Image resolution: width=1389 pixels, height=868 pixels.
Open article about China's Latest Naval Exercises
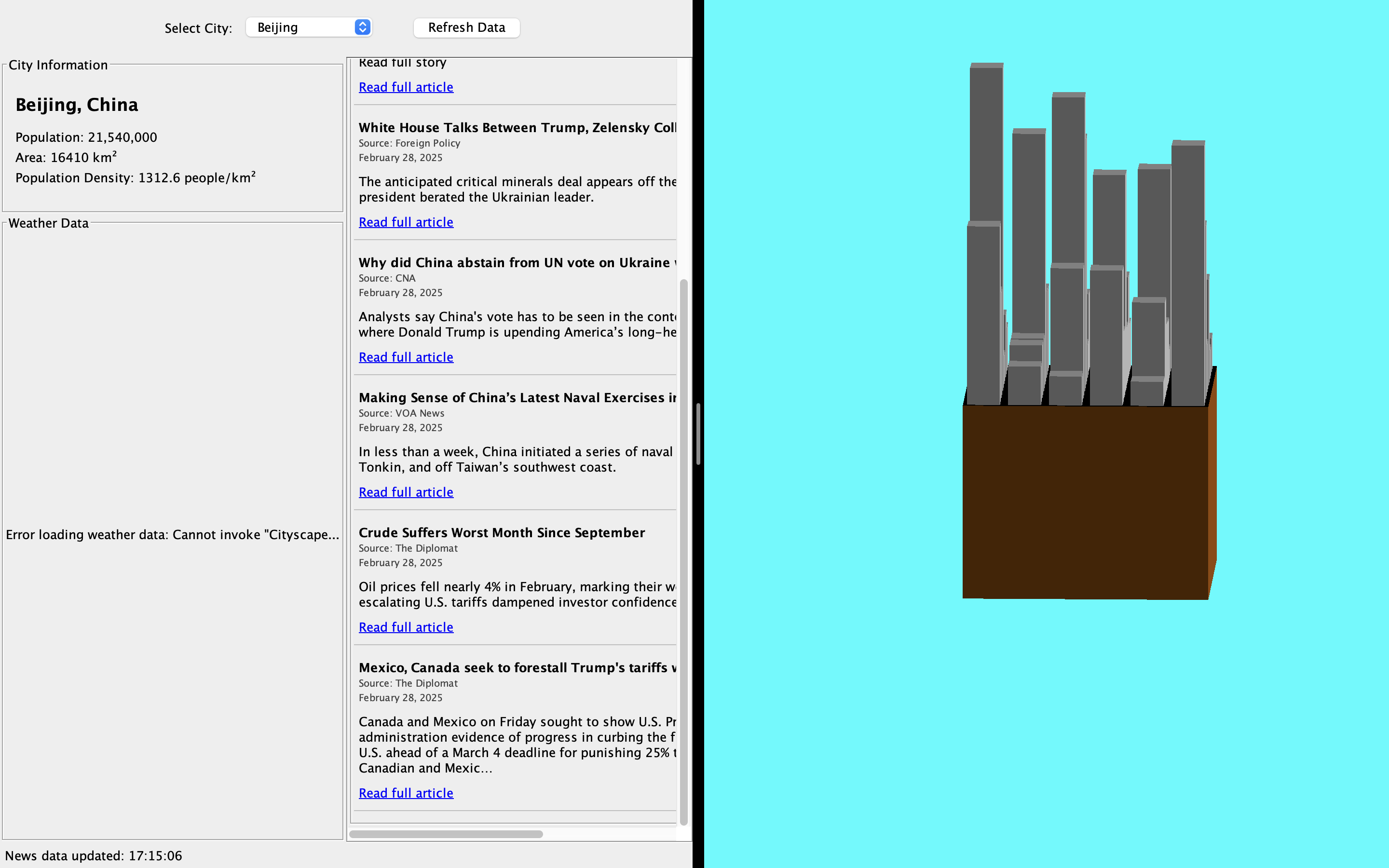[406, 491]
